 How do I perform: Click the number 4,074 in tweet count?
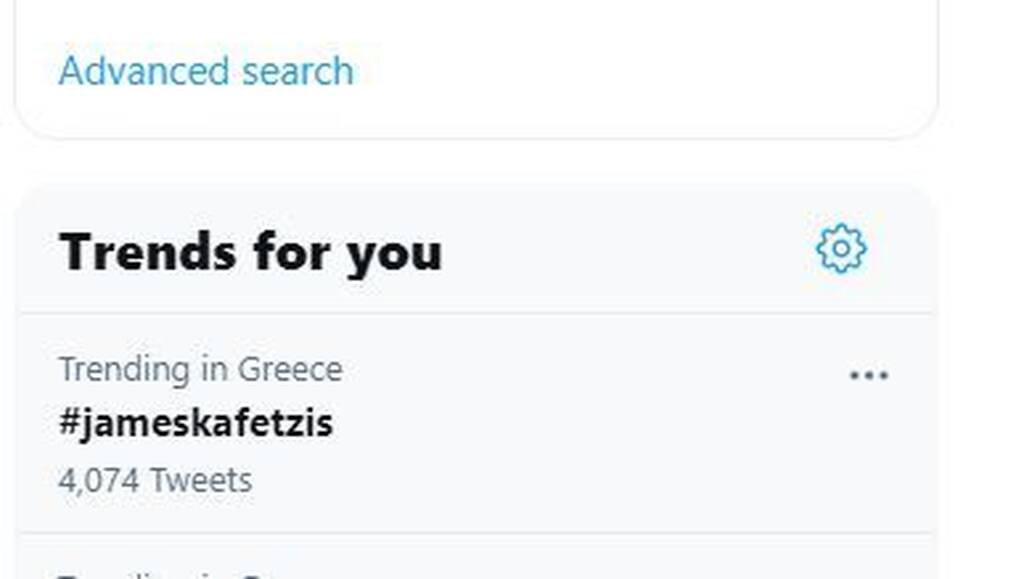pos(99,481)
